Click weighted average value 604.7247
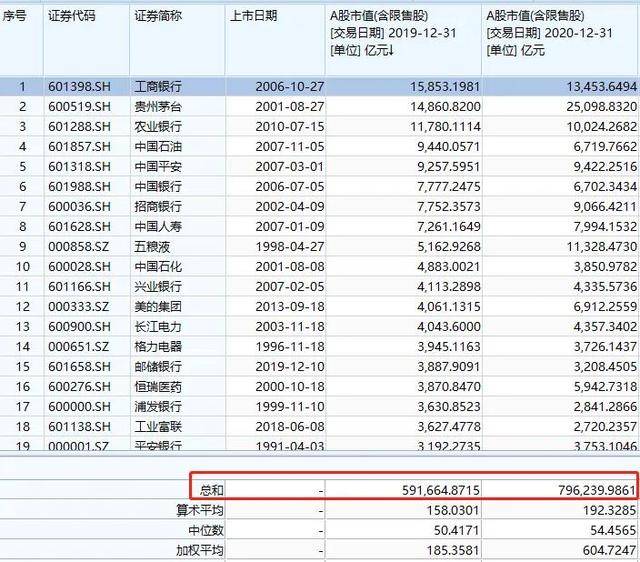 [610, 550]
